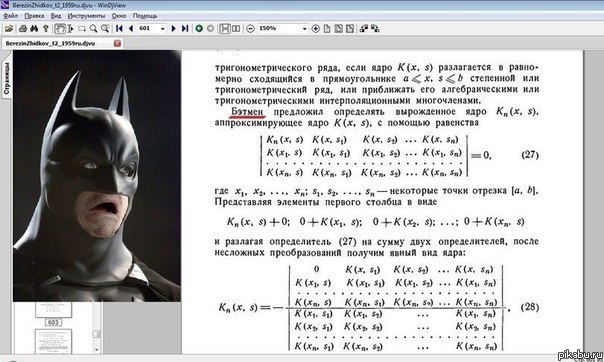Select the text selection cursor tool
604x362 pixels.
[x=70, y=28]
